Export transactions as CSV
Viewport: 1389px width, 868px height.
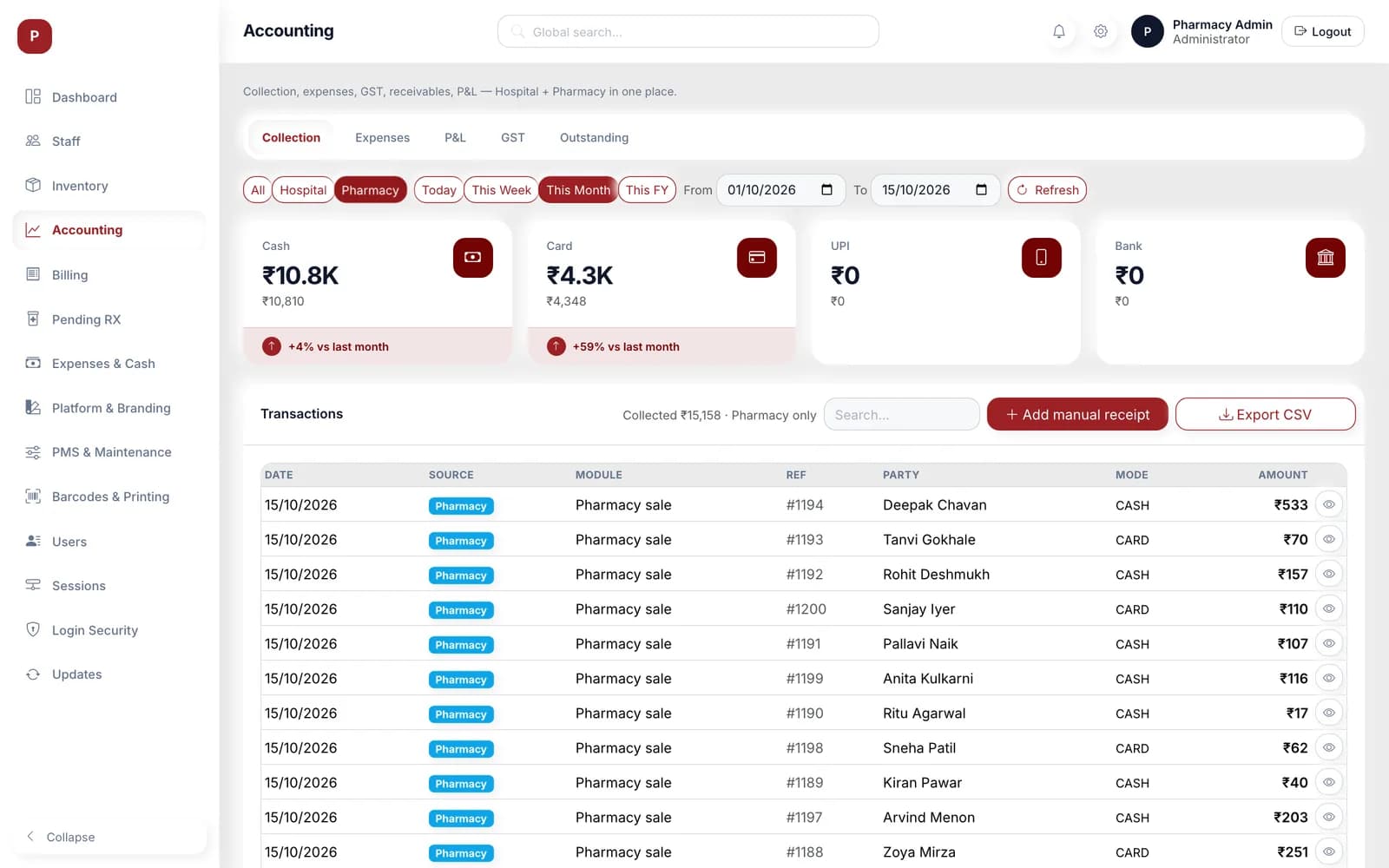(1265, 414)
